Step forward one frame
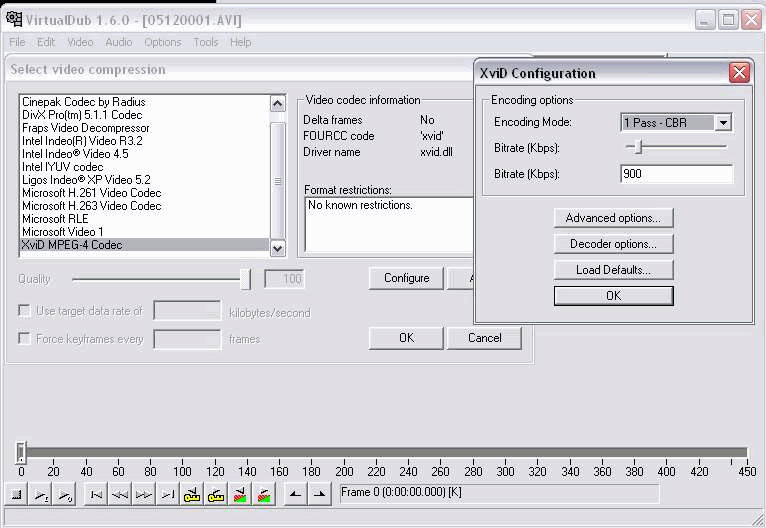Image resolution: width=766 pixels, height=528 pixels. (144, 495)
